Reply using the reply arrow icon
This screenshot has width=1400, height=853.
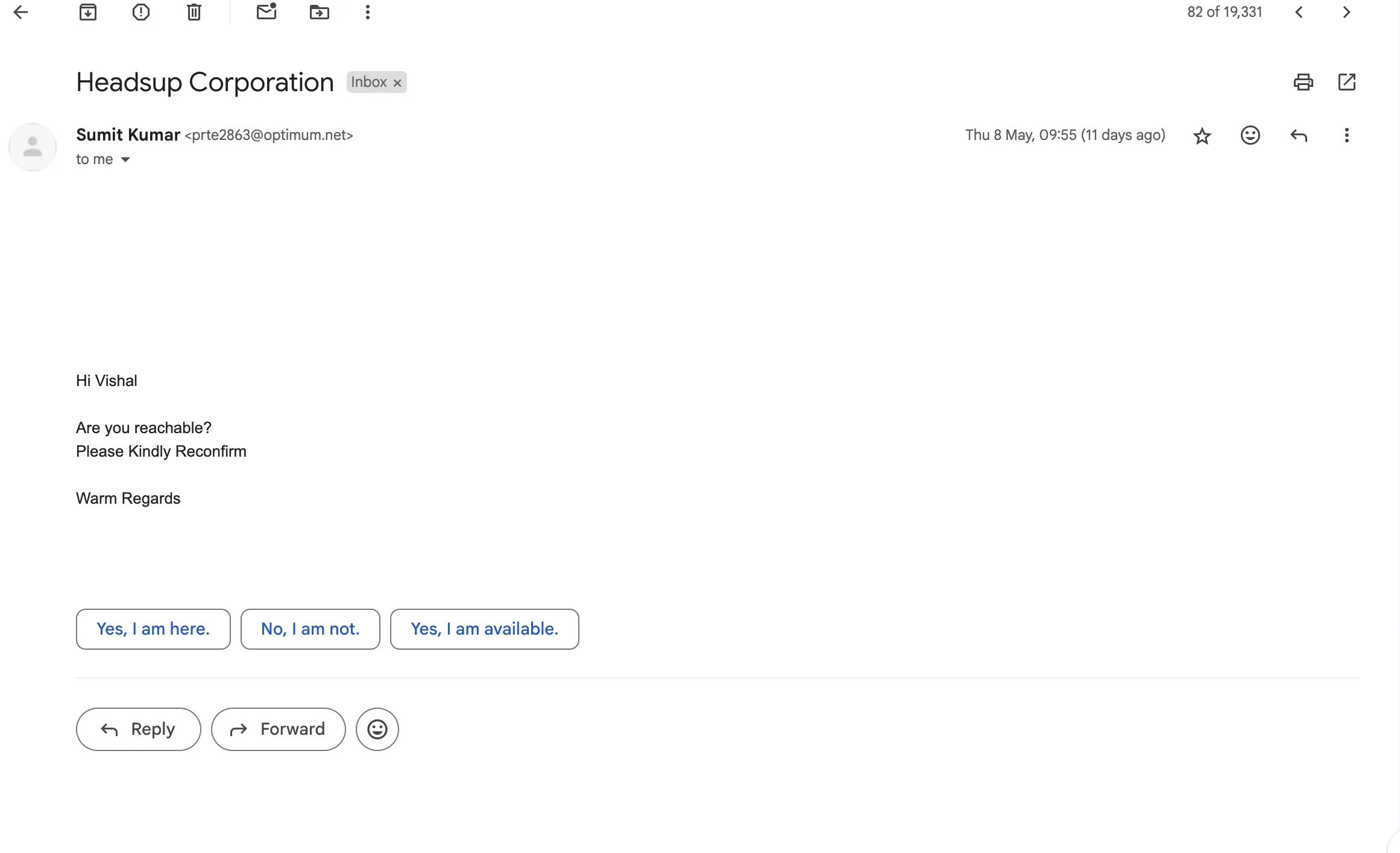(x=1299, y=135)
